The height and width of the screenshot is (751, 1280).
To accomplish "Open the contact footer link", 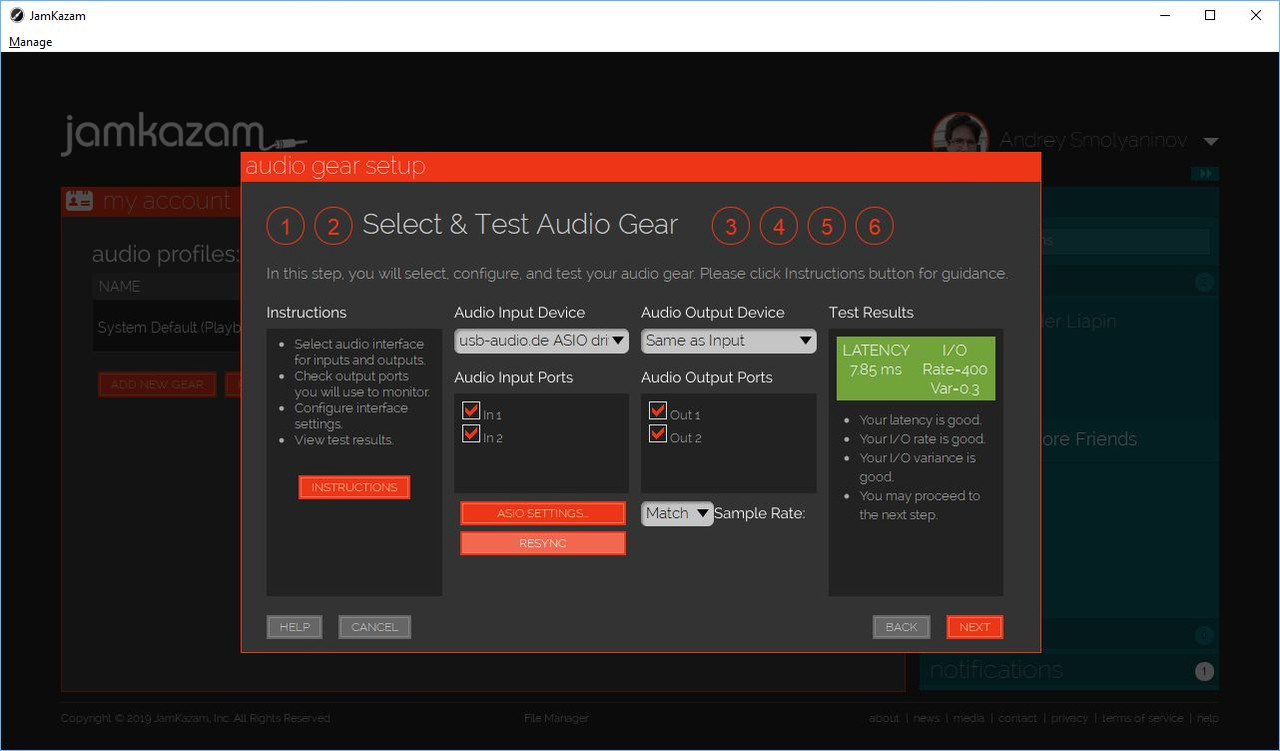I will [x=1017, y=718].
